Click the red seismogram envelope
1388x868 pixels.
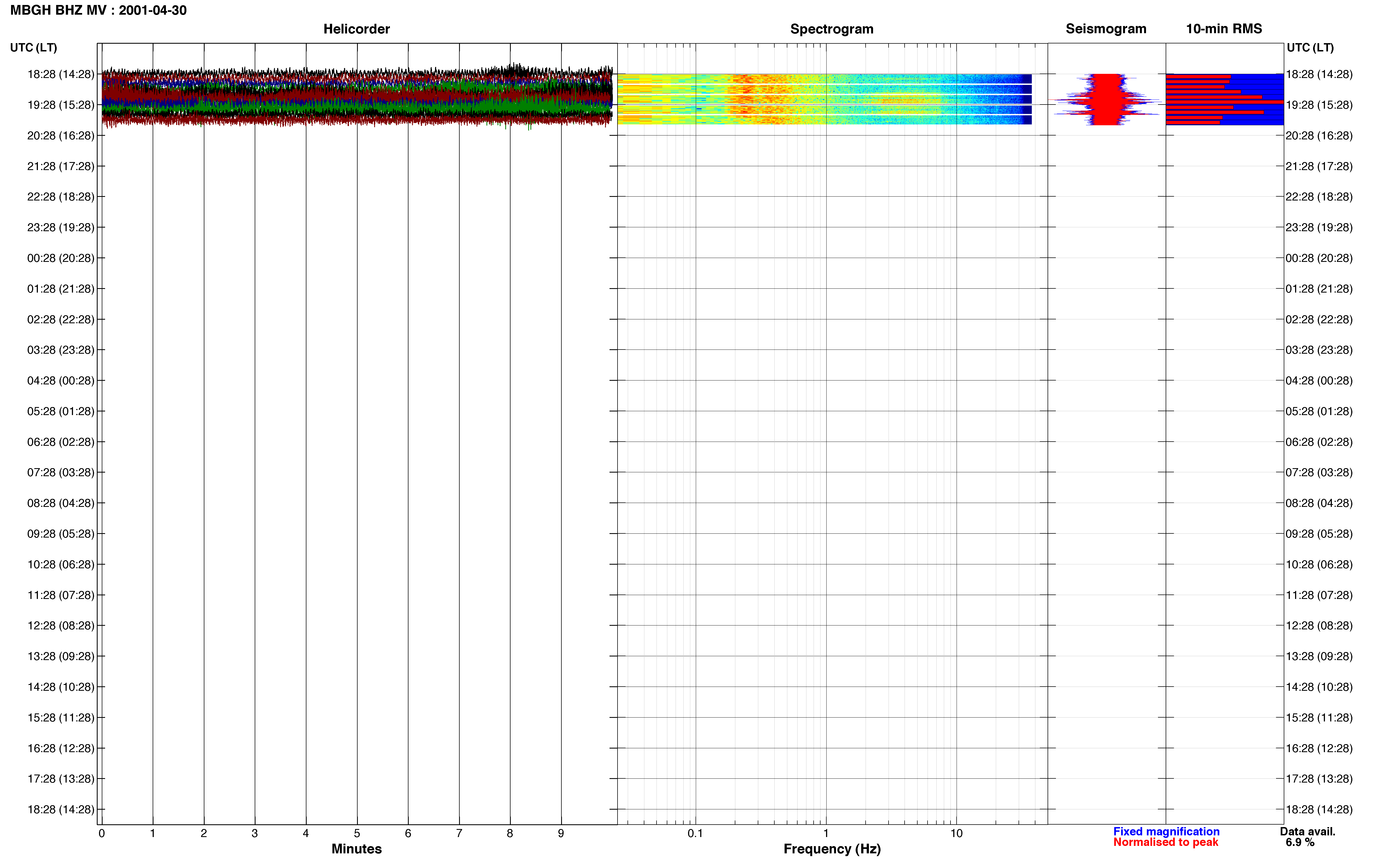pyautogui.click(x=1106, y=99)
